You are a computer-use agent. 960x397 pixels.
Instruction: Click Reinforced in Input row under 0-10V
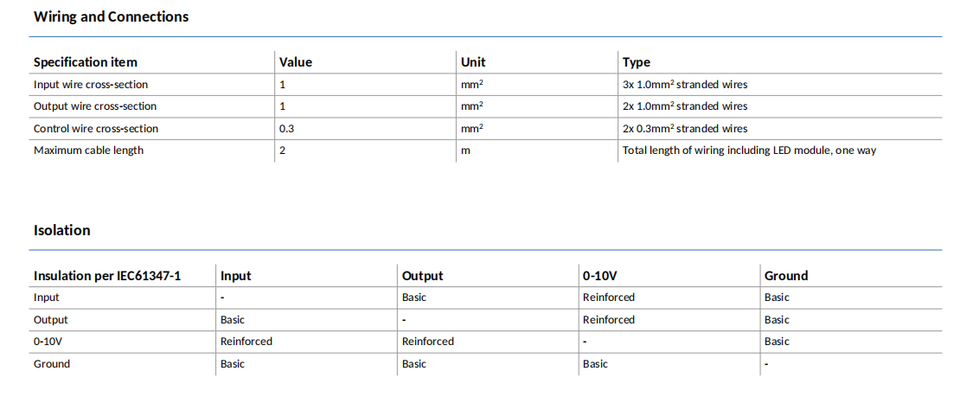pyautogui.click(x=609, y=298)
